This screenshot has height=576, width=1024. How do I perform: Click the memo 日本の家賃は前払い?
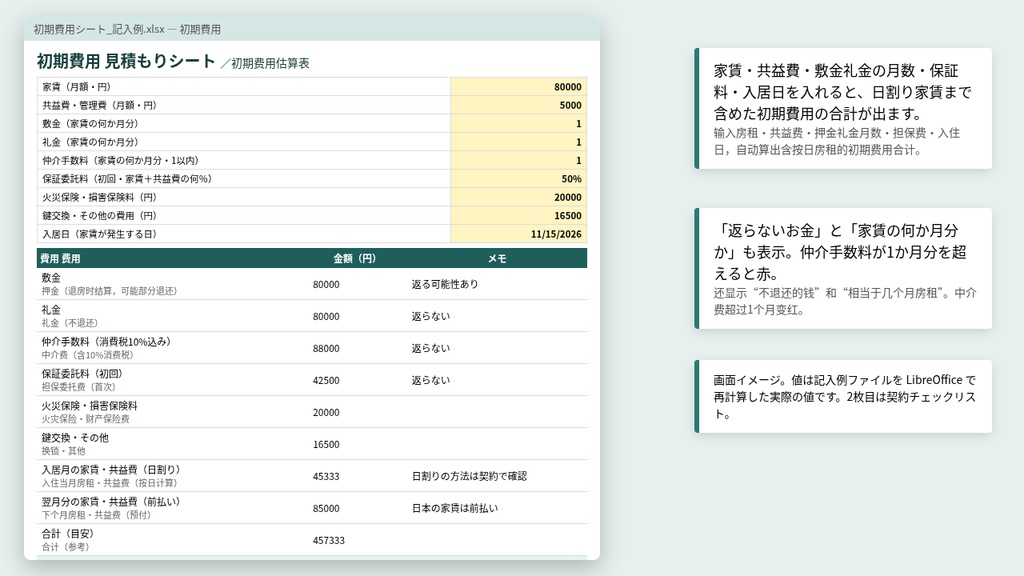tap(455, 509)
